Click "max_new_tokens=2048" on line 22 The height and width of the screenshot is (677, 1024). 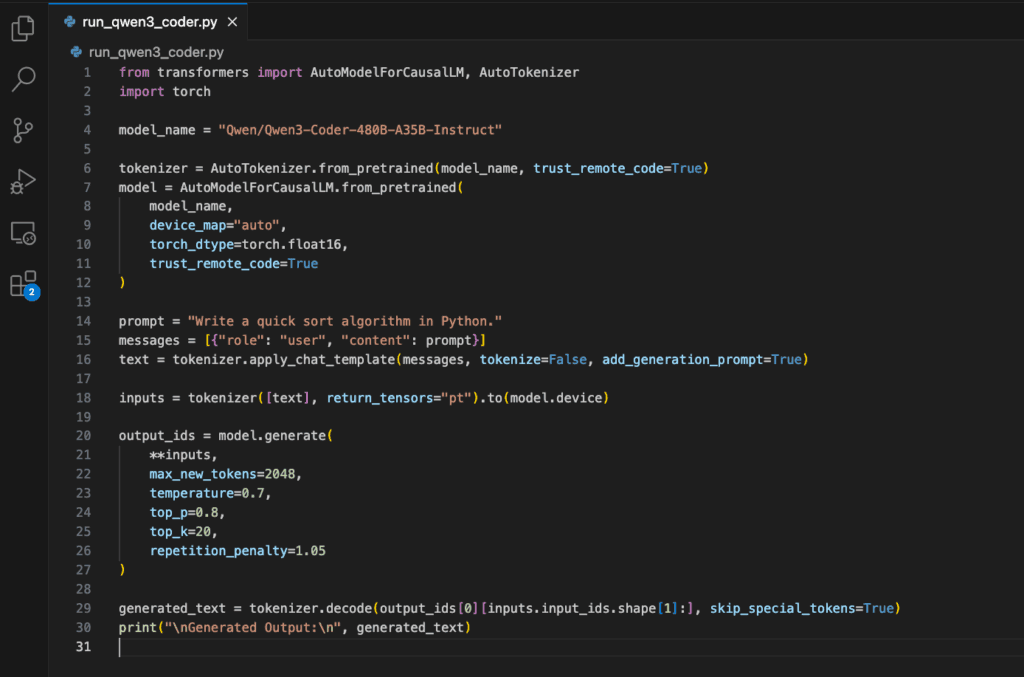[222, 474]
